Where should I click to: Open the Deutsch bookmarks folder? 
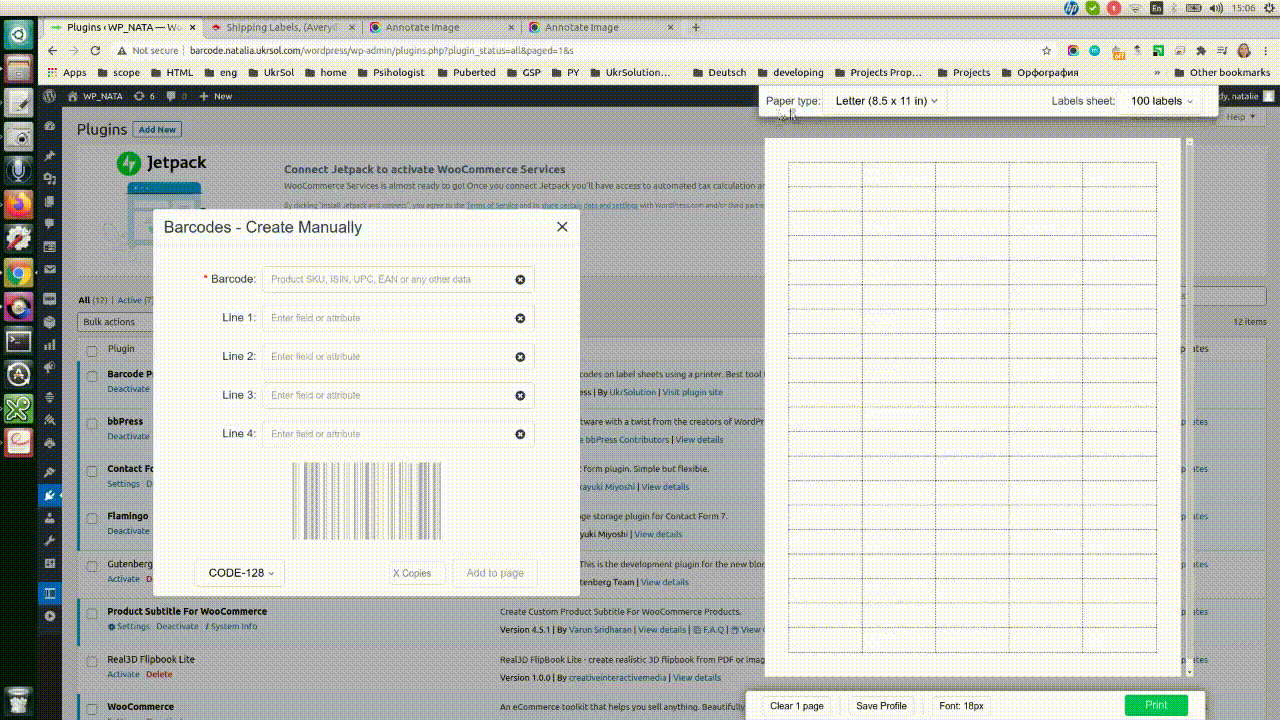click(x=719, y=72)
